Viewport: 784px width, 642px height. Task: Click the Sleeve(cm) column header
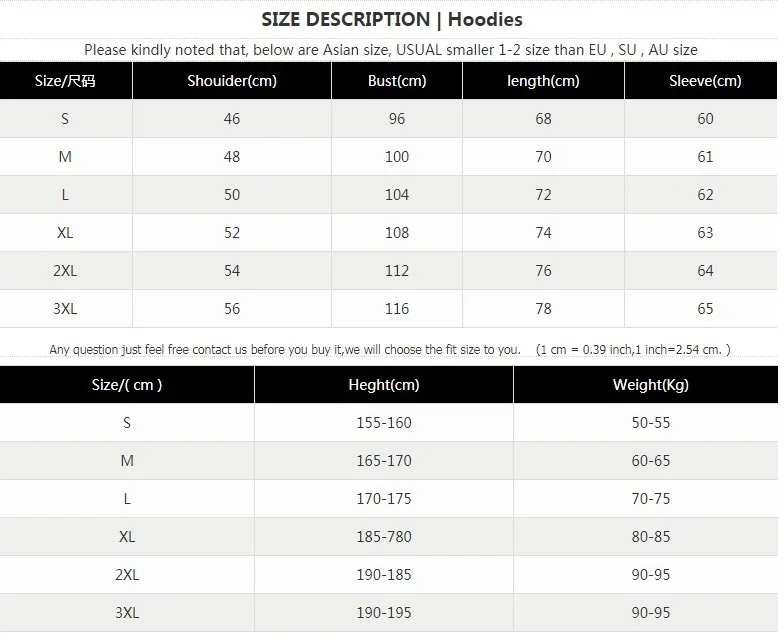click(x=704, y=80)
